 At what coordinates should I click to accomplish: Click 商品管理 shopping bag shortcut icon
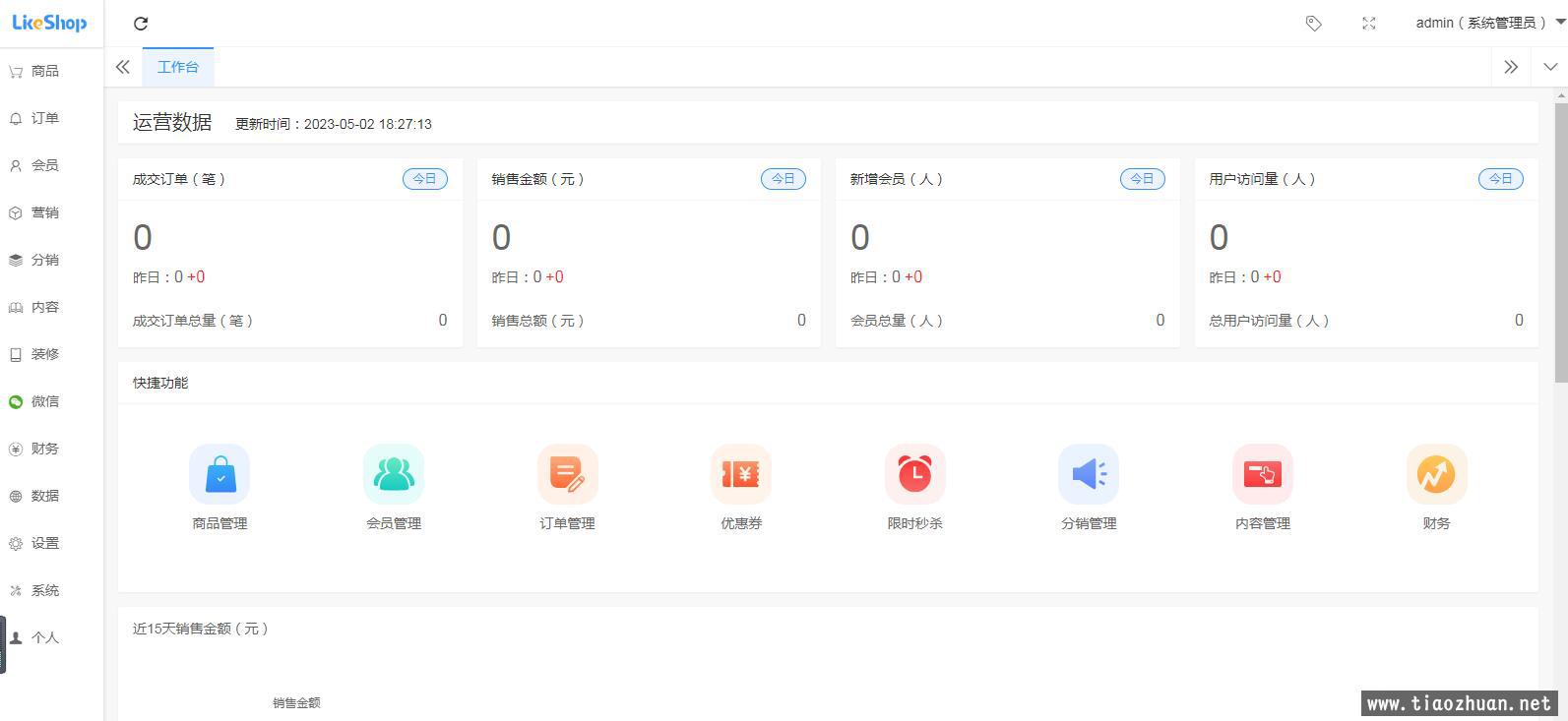point(220,474)
